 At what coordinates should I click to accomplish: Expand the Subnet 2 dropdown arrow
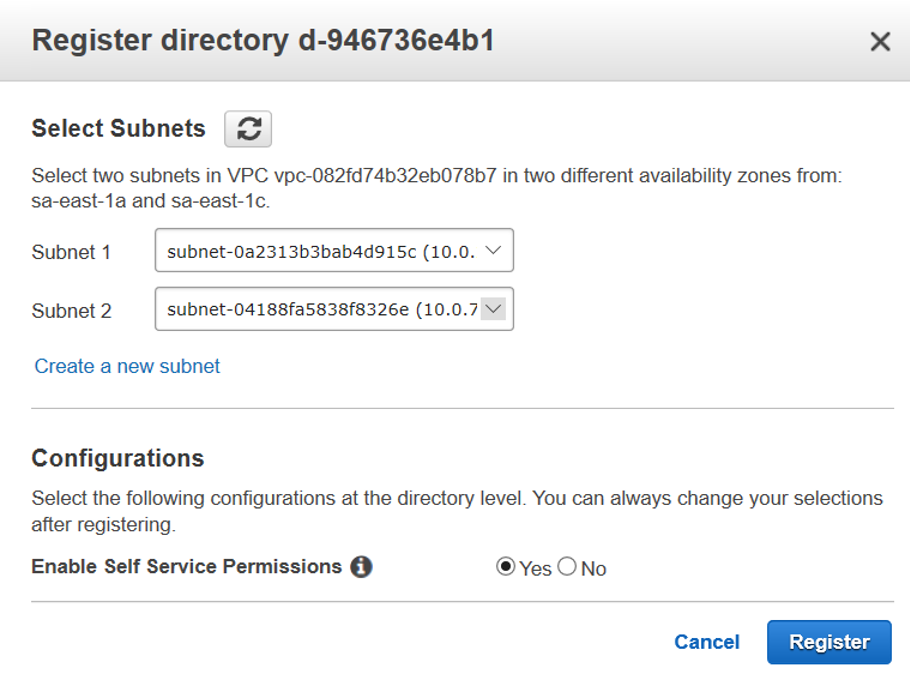tap(492, 310)
